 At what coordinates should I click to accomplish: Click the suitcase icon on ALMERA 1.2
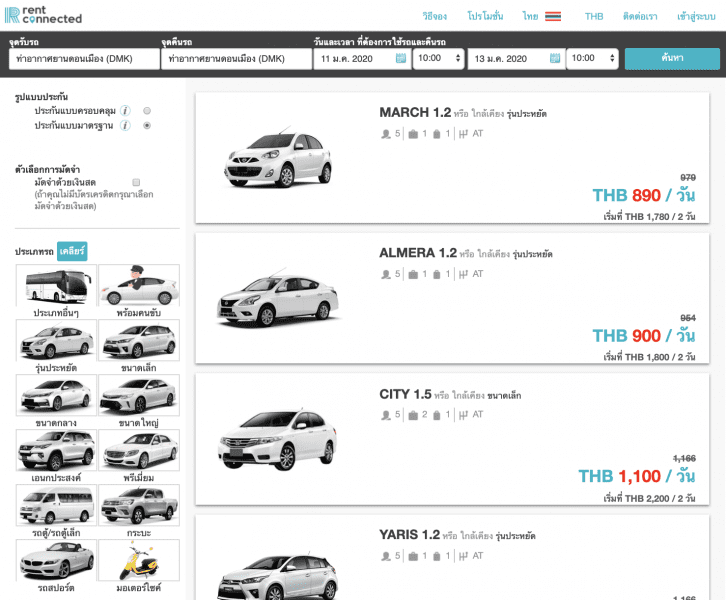413,275
